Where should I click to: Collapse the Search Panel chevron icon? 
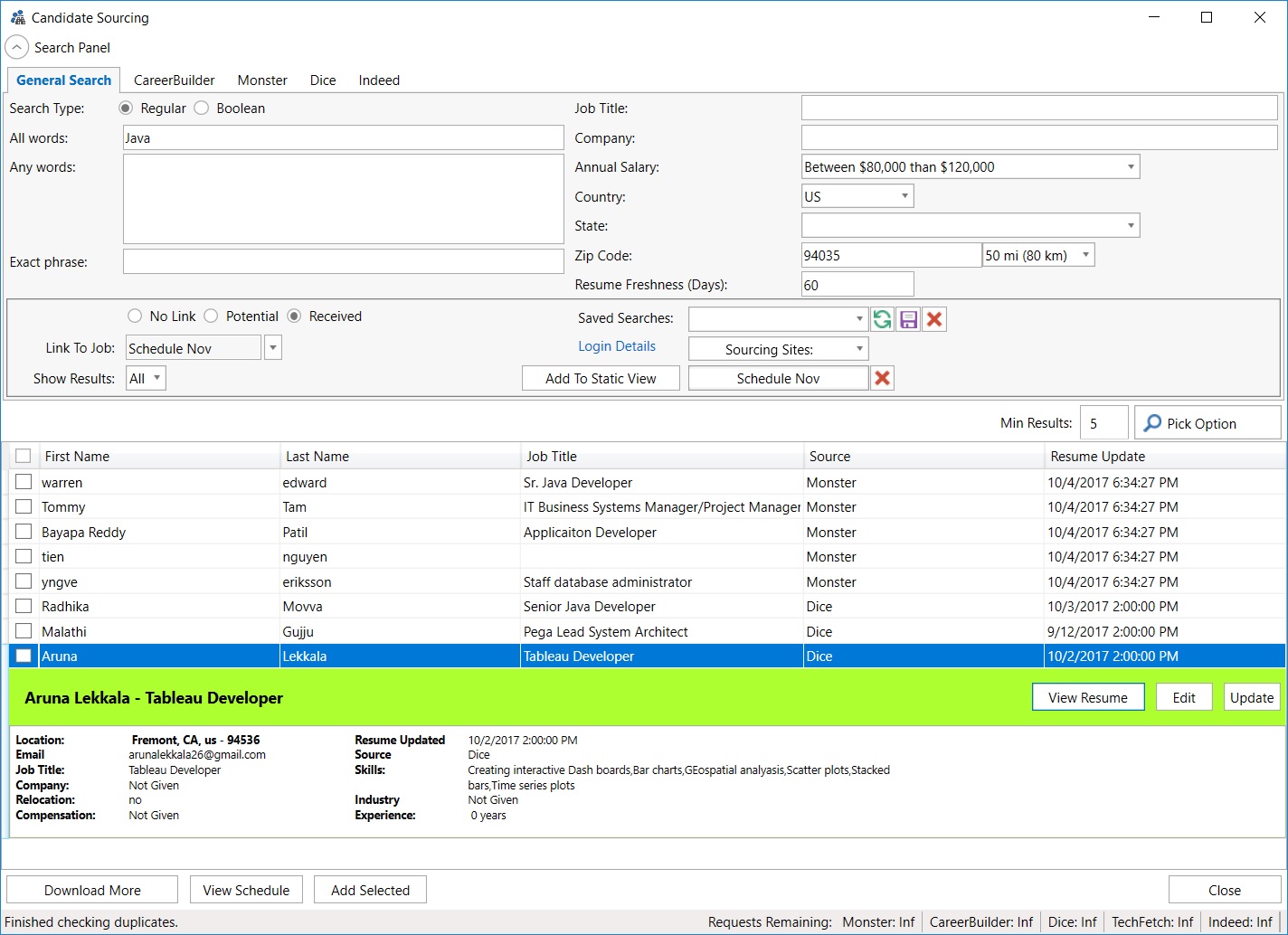(x=17, y=48)
